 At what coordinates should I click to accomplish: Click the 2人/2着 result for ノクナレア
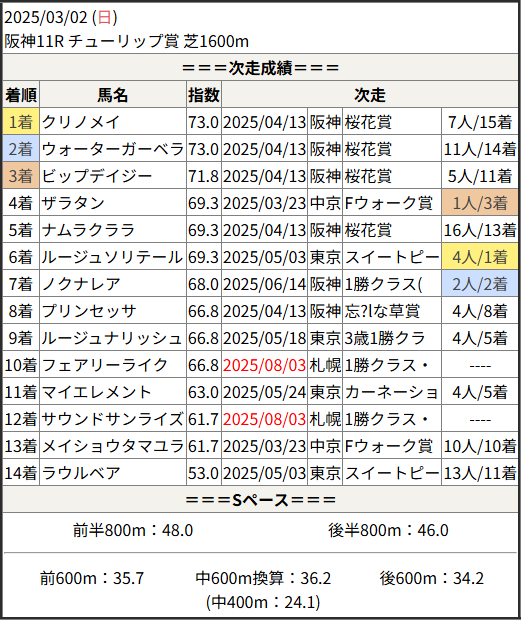pyautogui.click(x=479, y=284)
